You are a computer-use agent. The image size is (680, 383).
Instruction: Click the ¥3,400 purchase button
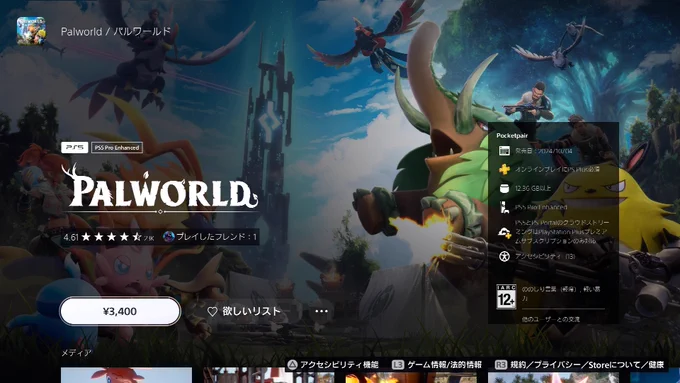click(x=120, y=311)
